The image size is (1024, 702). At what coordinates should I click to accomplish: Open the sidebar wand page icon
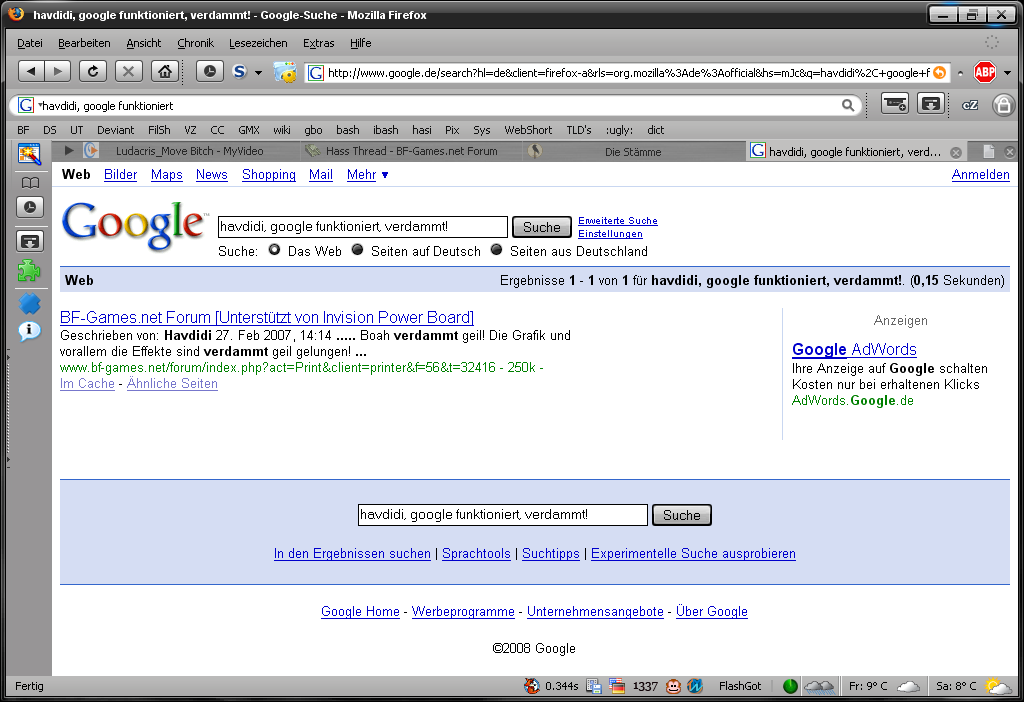coord(29,154)
